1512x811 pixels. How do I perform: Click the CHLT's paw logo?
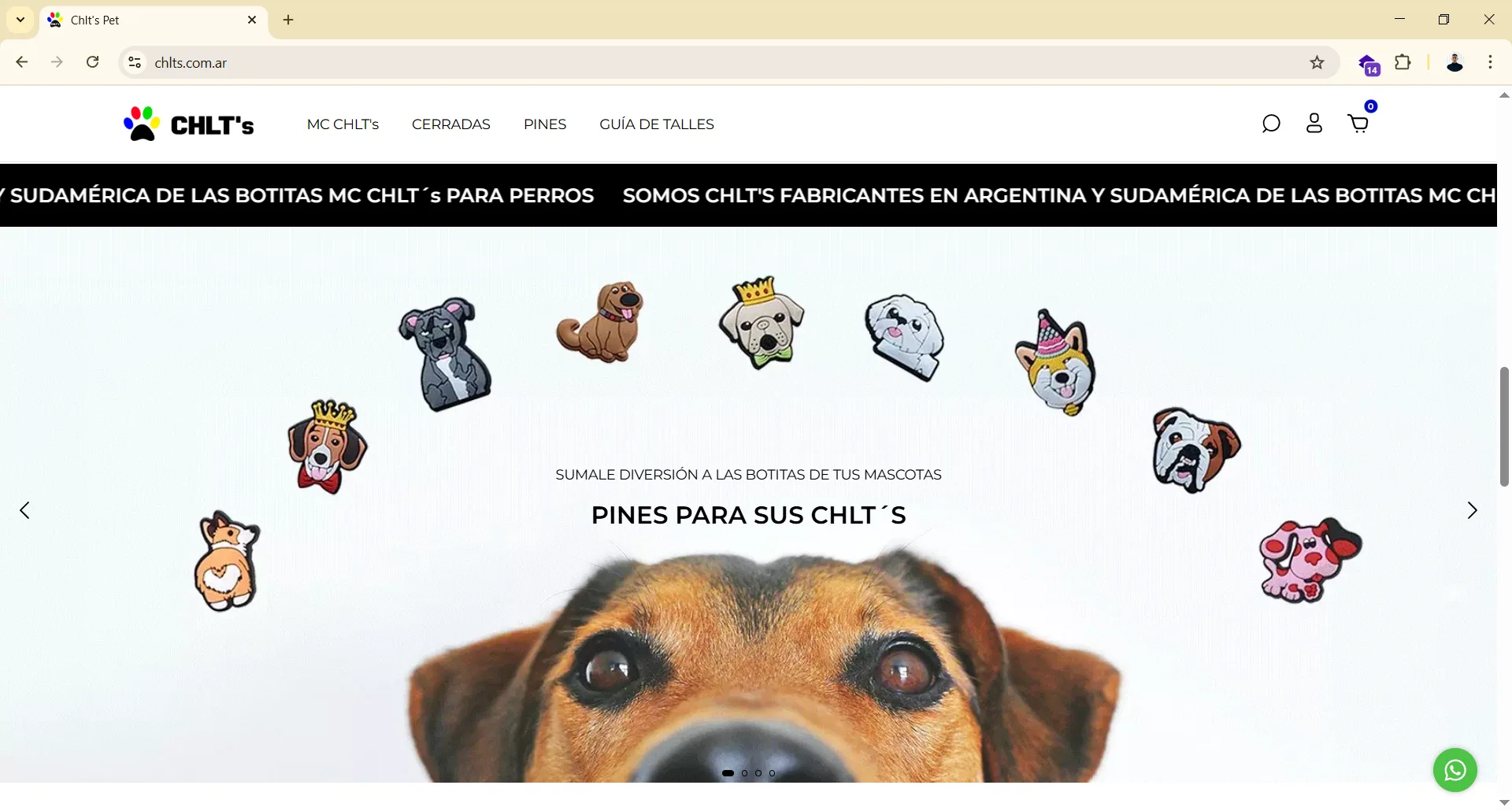[x=189, y=124]
